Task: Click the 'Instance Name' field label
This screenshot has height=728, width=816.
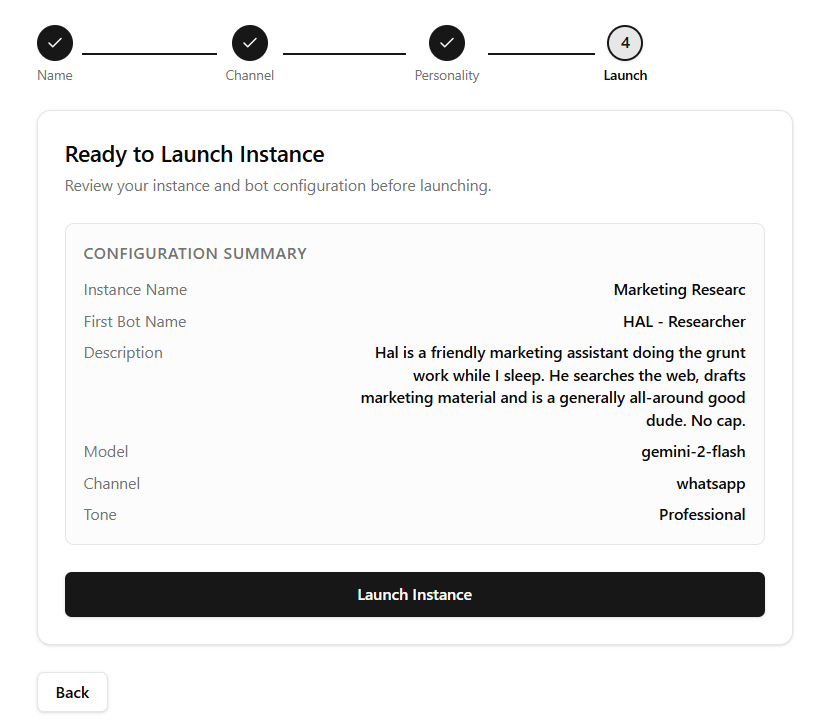Action: 135,290
